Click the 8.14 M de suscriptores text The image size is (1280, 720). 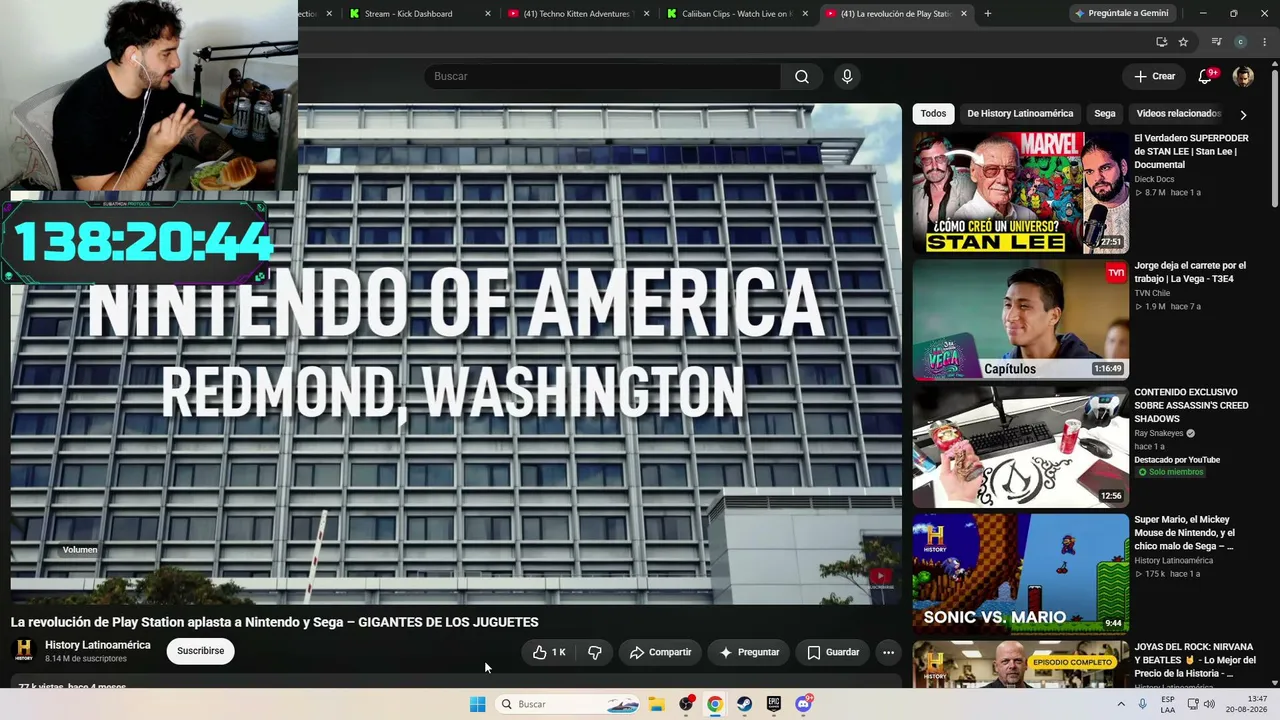click(x=86, y=659)
